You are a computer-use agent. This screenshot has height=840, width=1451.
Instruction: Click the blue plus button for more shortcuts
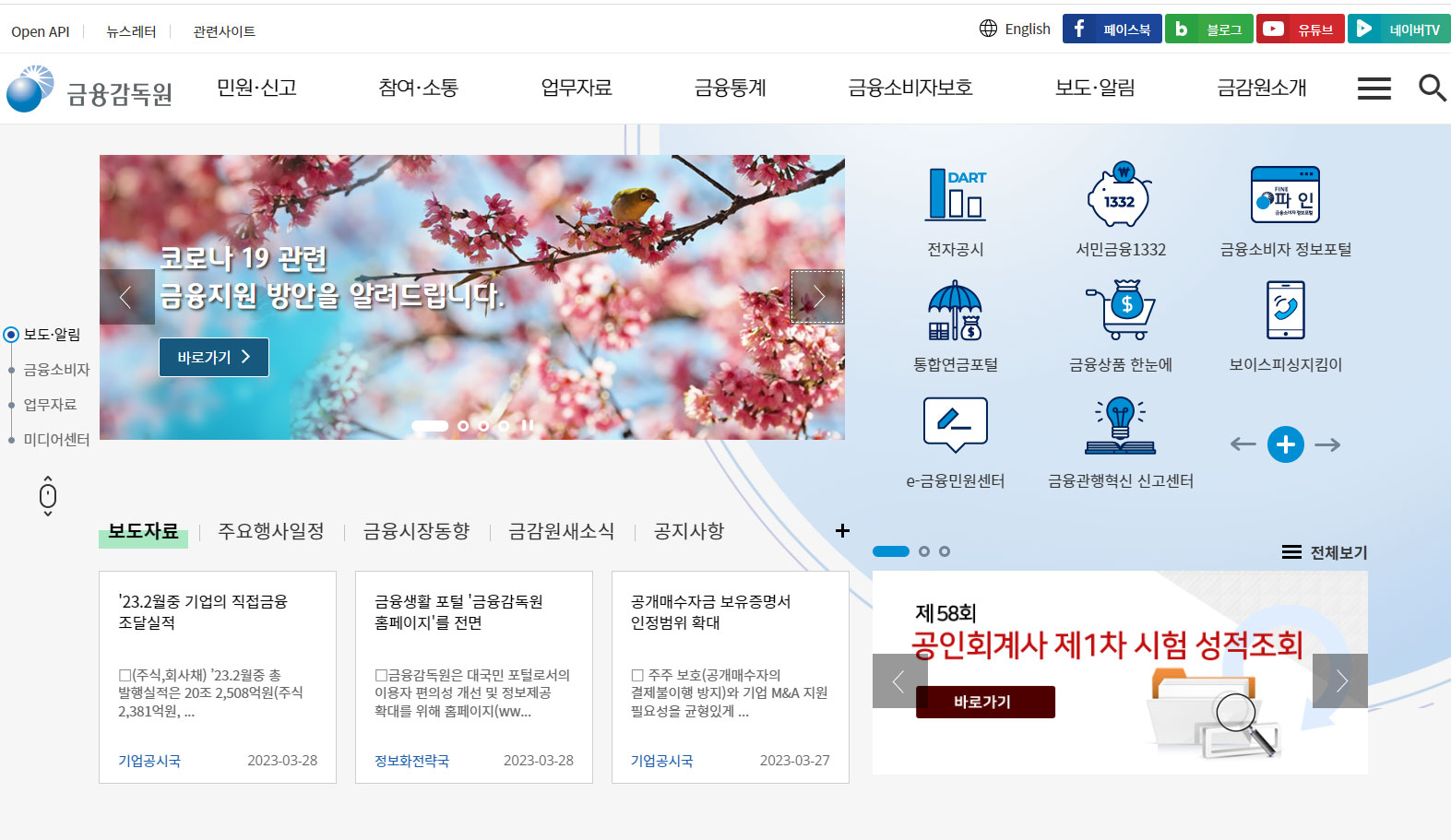[1285, 444]
